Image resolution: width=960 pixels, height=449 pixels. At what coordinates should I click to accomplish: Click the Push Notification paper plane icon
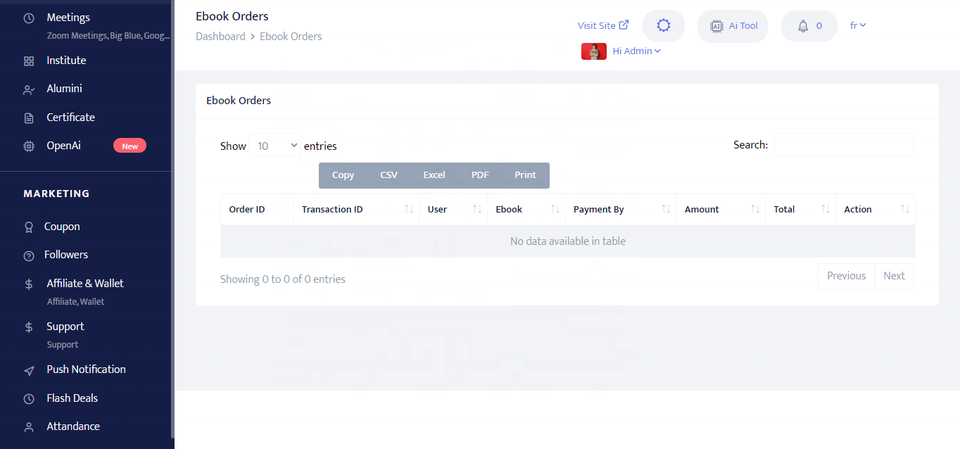click(x=29, y=370)
